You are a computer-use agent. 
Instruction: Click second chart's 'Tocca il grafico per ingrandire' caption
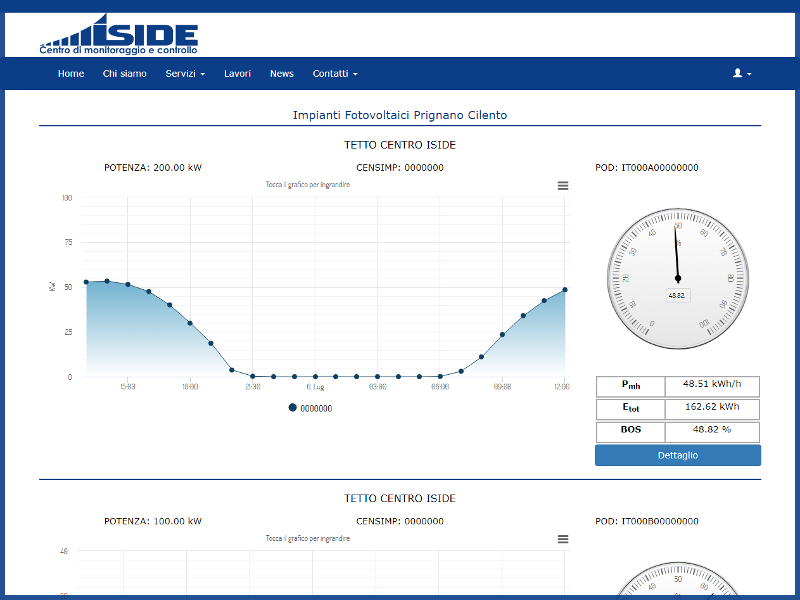coord(308,538)
